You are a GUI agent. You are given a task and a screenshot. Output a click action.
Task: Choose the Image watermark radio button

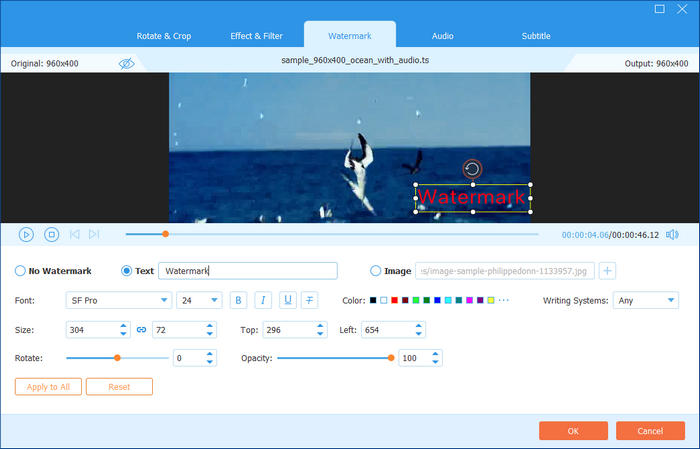coord(376,270)
